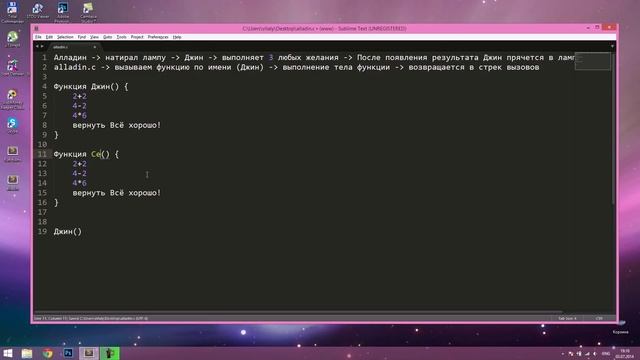Close the alladin.c tab

pyautogui.click(x=95, y=47)
